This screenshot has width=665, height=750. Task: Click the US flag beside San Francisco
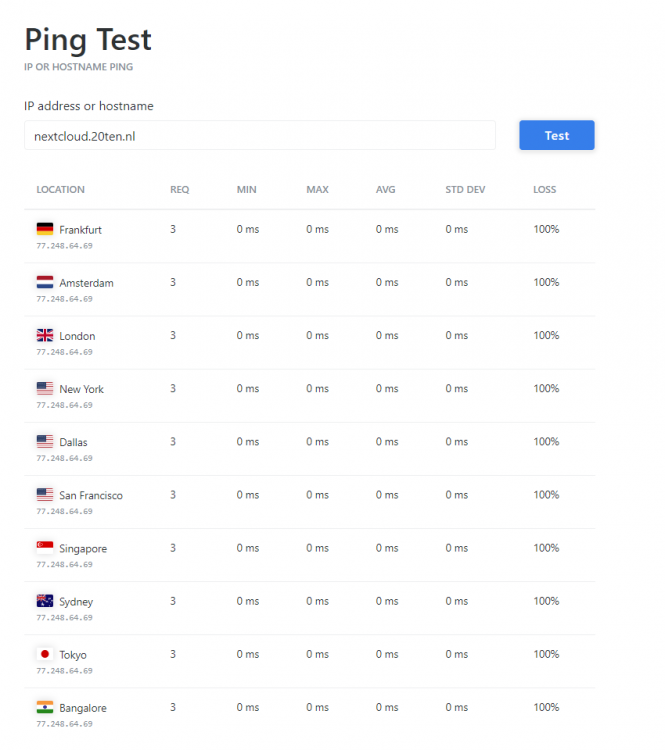pos(45,495)
